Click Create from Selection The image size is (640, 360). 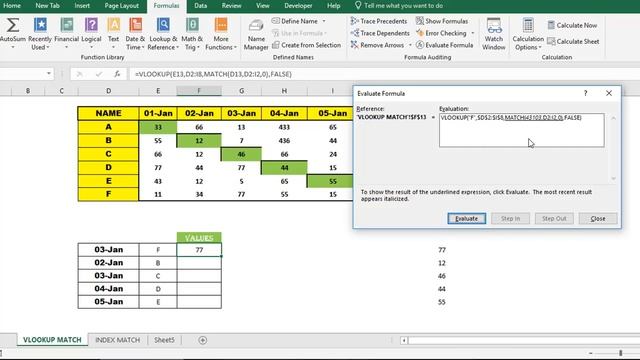307,45
